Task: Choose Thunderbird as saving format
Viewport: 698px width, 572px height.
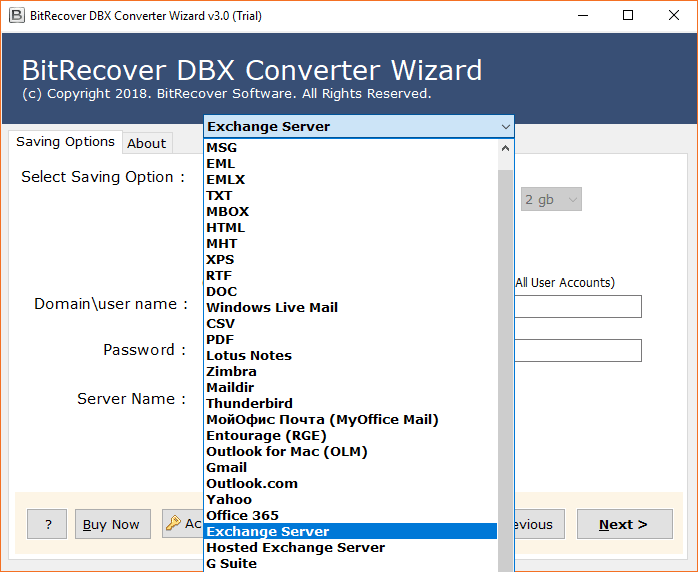Action: tap(249, 403)
